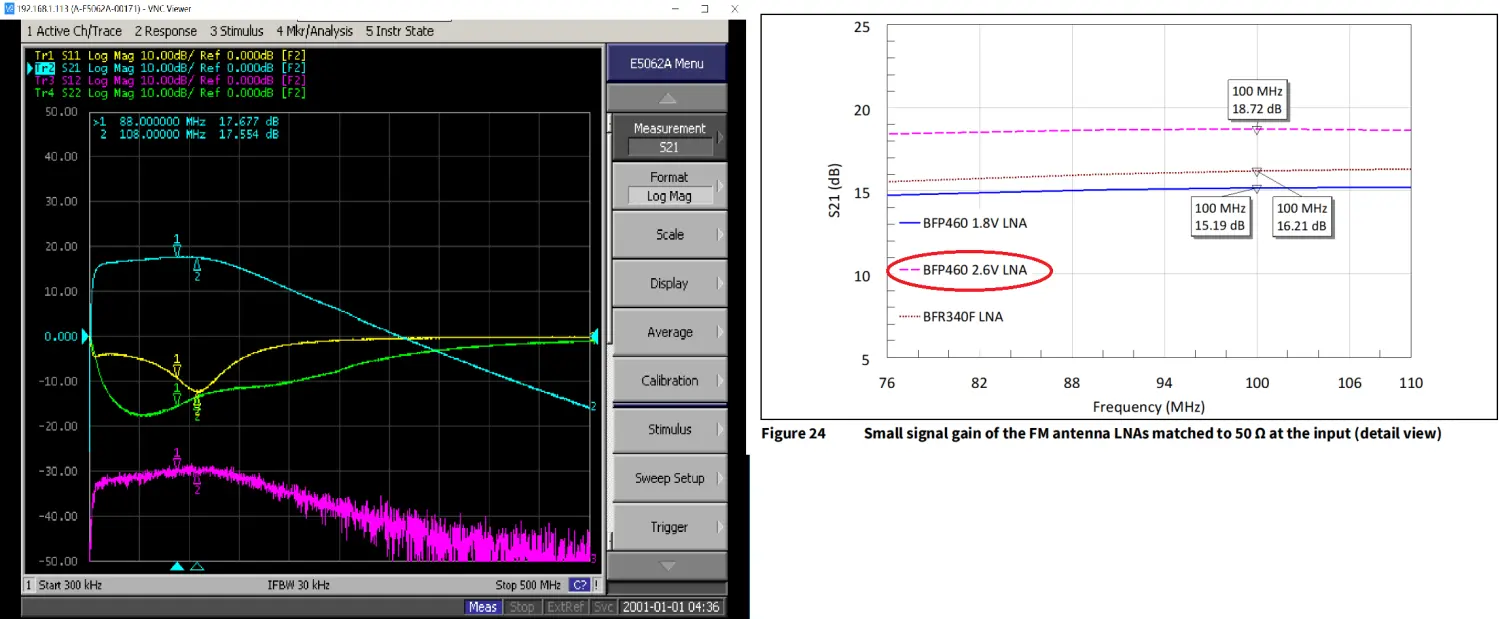The width and height of the screenshot is (1500, 619).
Task: Open the 4 Mkr/Analysis menu
Action: pos(314,31)
